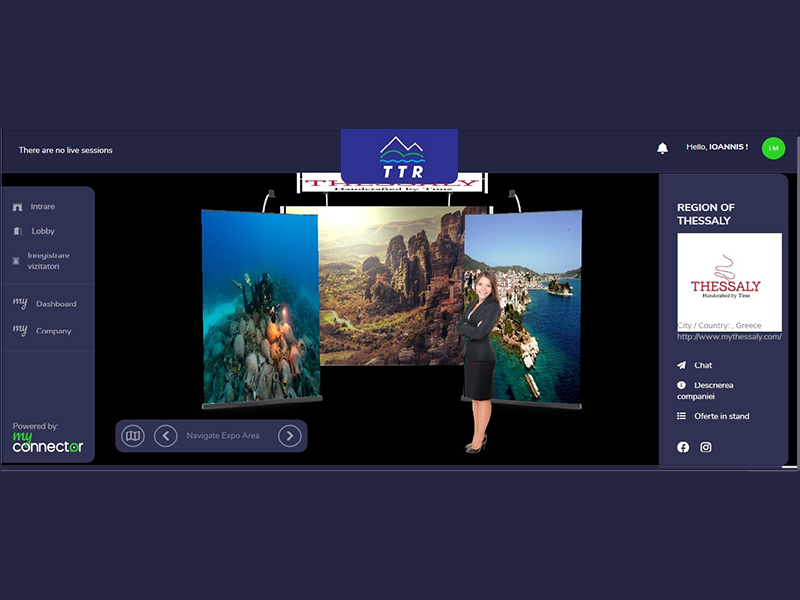Open the Instagram page icon
Viewport: 800px width, 600px height.
[x=706, y=447]
